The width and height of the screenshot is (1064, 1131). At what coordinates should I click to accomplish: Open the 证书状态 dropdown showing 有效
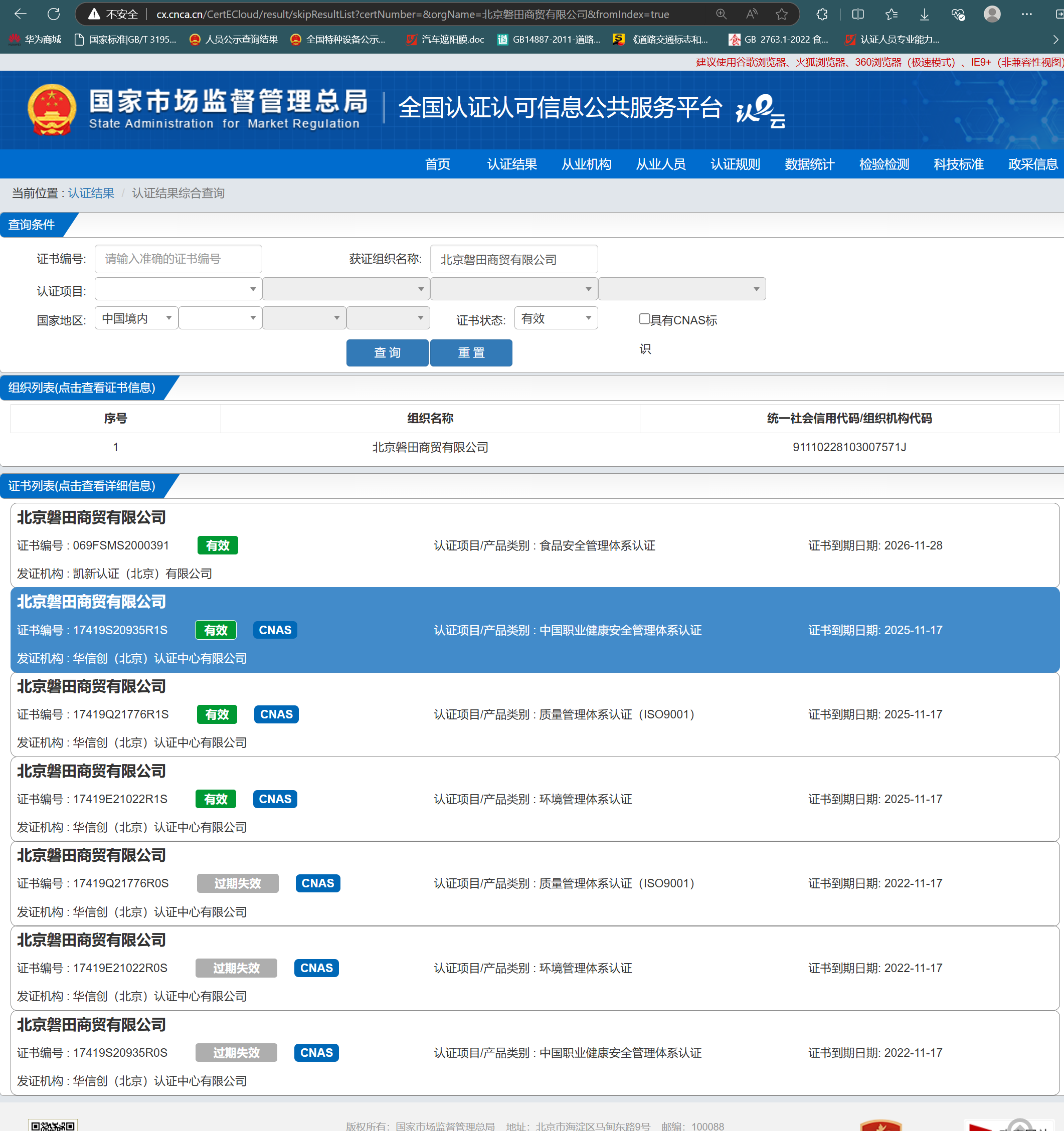click(x=556, y=318)
